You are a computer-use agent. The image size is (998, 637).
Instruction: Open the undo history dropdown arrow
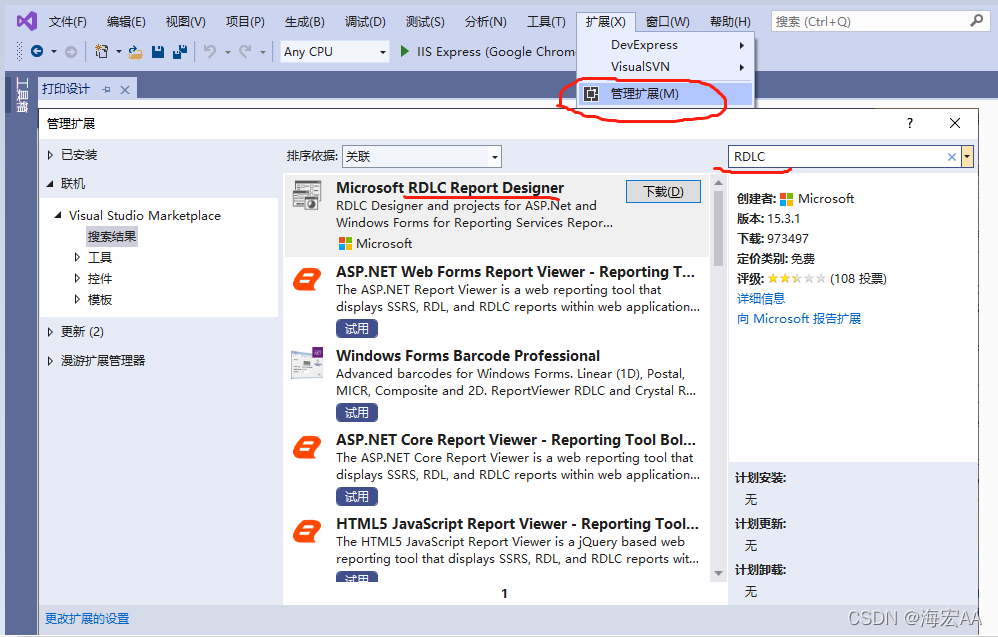pos(227,52)
